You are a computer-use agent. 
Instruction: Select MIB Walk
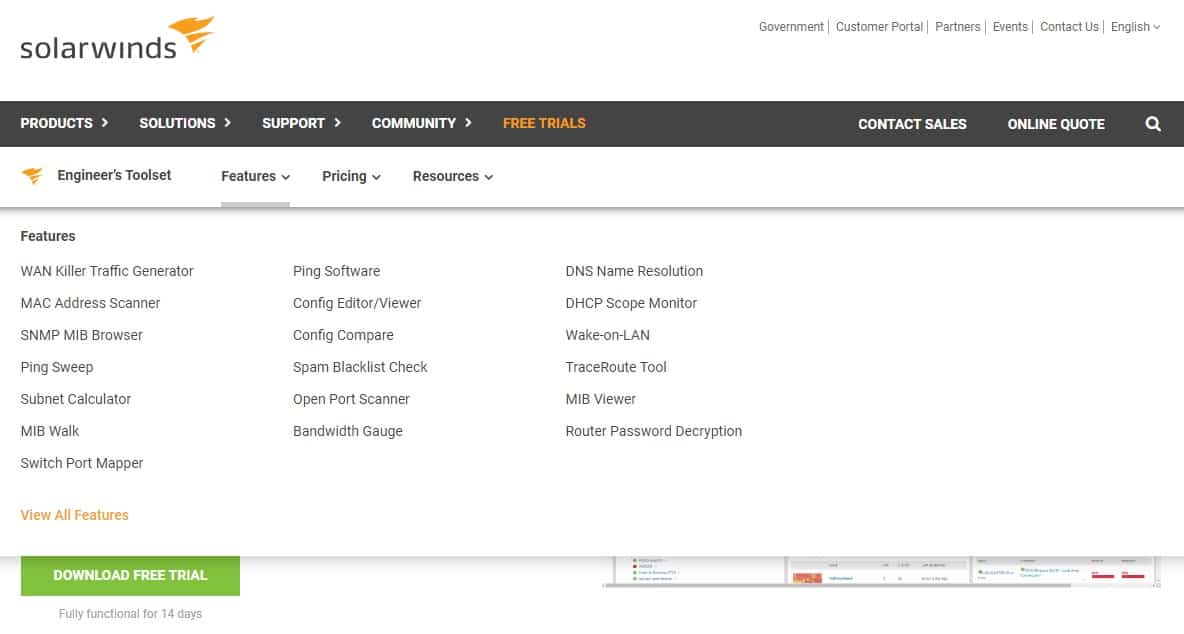[50, 431]
